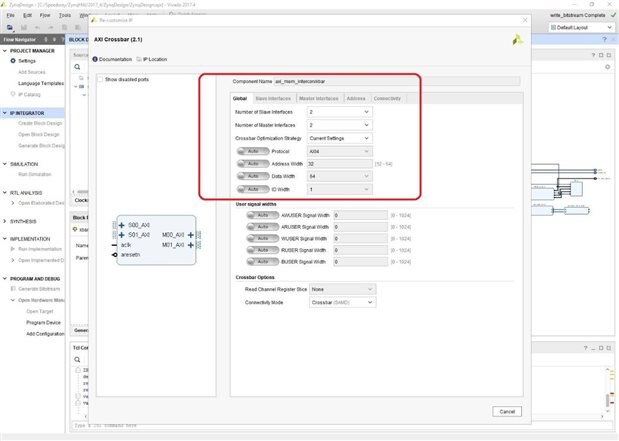
Task: Open the Protocol AXI4 dropdown
Action: [340, 151]
